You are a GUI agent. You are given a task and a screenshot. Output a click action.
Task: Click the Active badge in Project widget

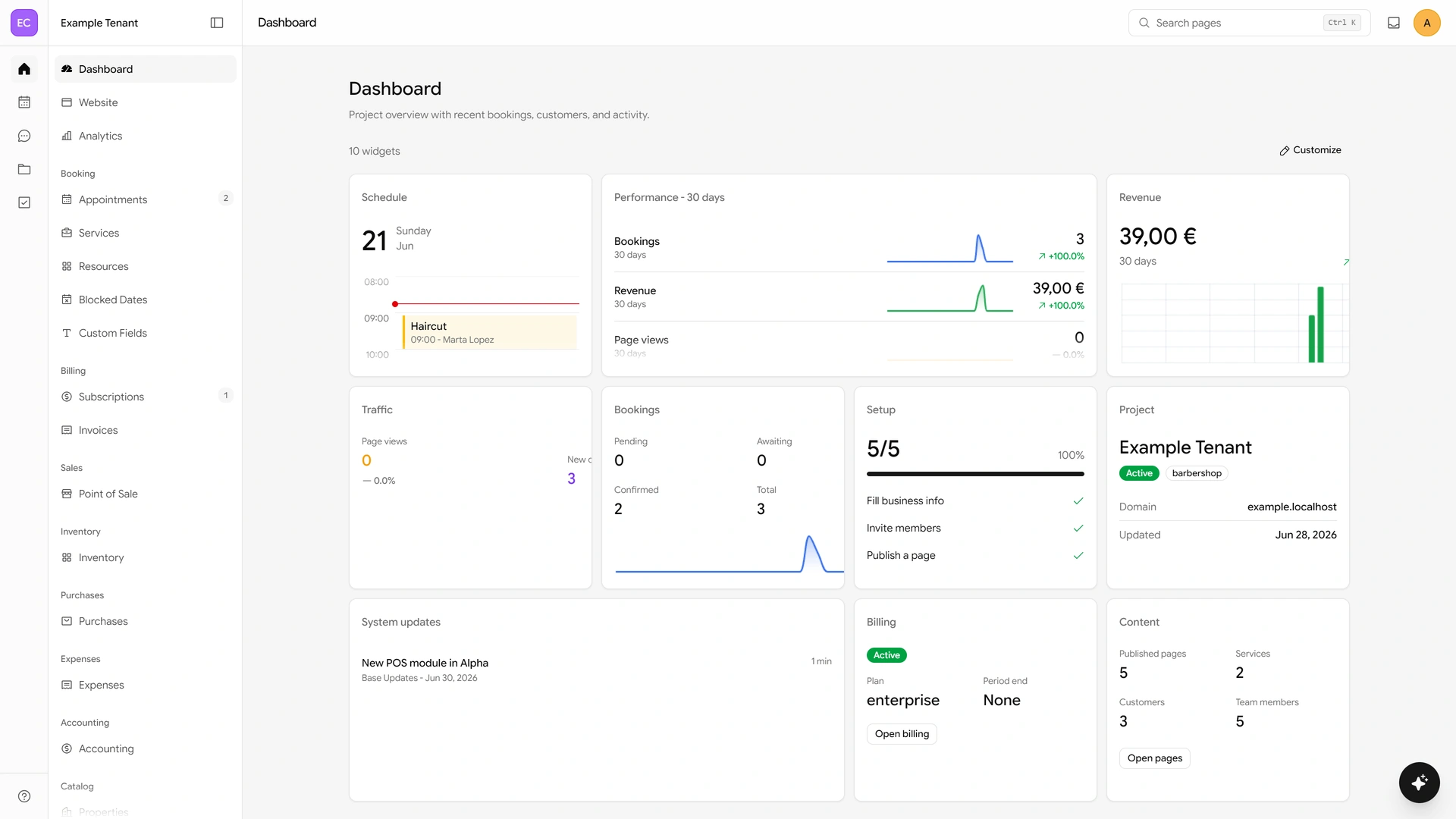1139,473
